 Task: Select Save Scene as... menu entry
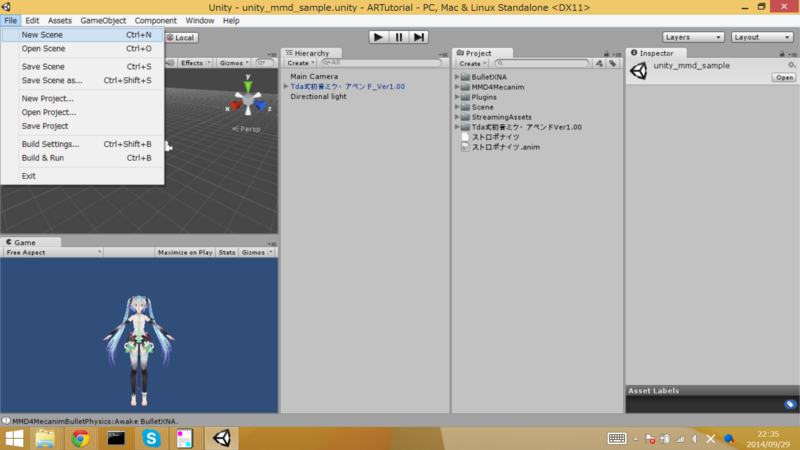pyautogui.click(x=83, y=80)
